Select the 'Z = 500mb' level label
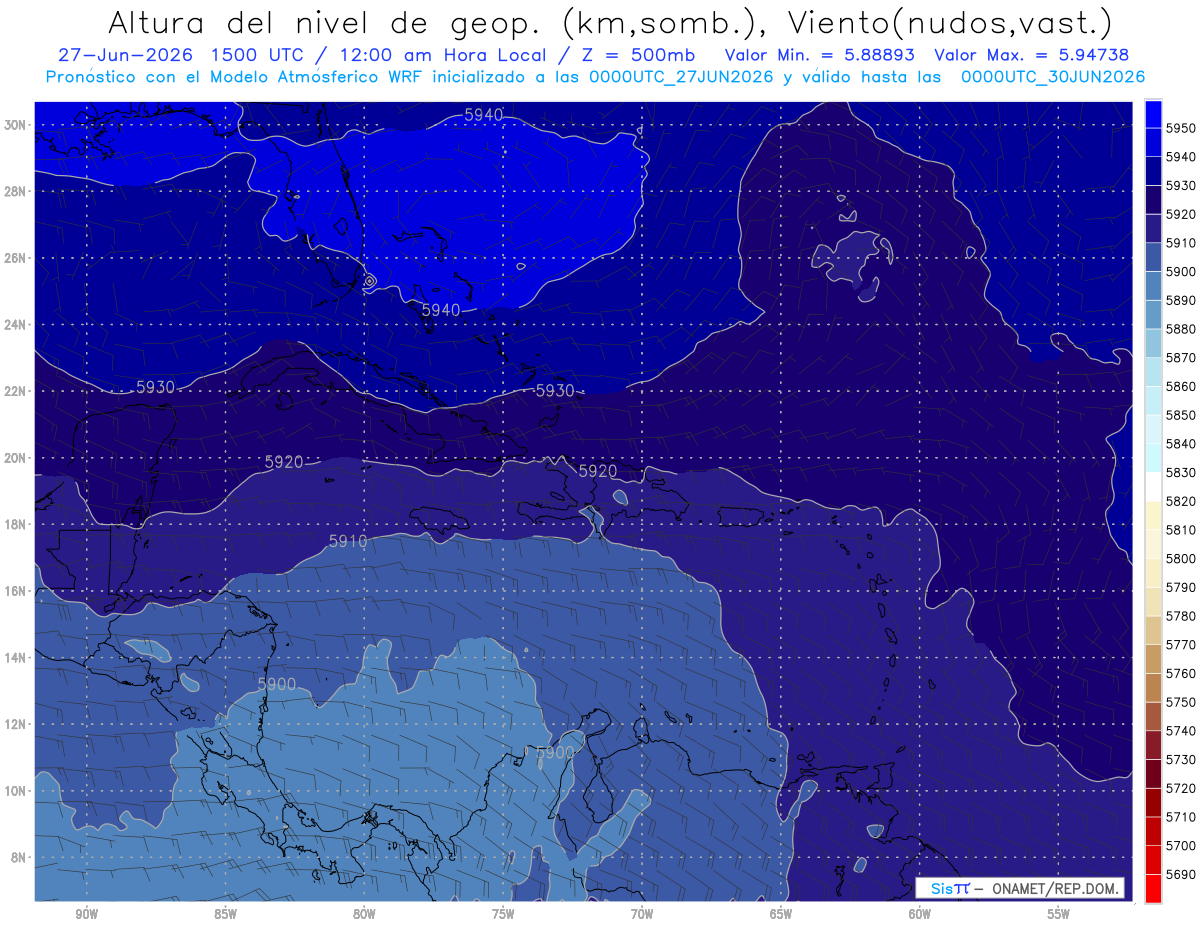The width and height of the screenshot is (1200, 927). coord(630,55)
